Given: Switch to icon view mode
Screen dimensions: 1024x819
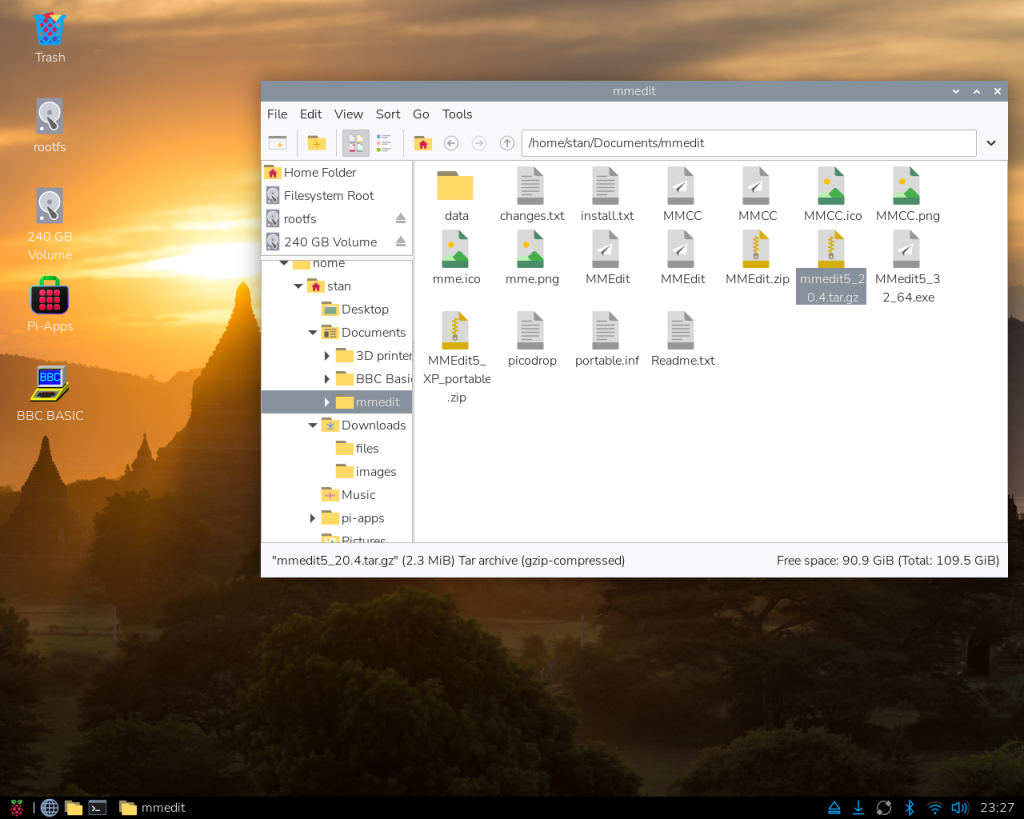Looking at the screenshot, I should (355, 143).
